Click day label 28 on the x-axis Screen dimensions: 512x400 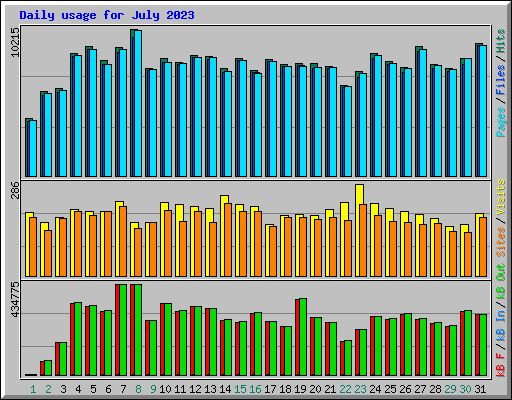click(435, 389)
